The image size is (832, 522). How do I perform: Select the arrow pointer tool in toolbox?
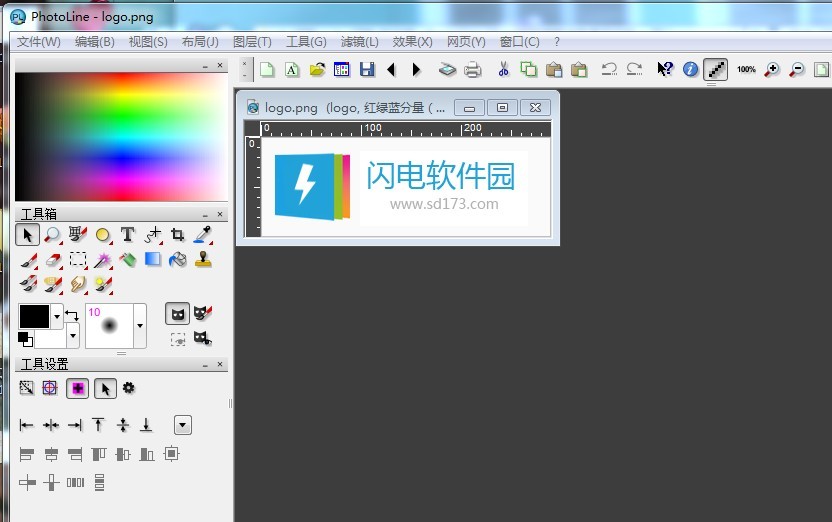(27, 234)
